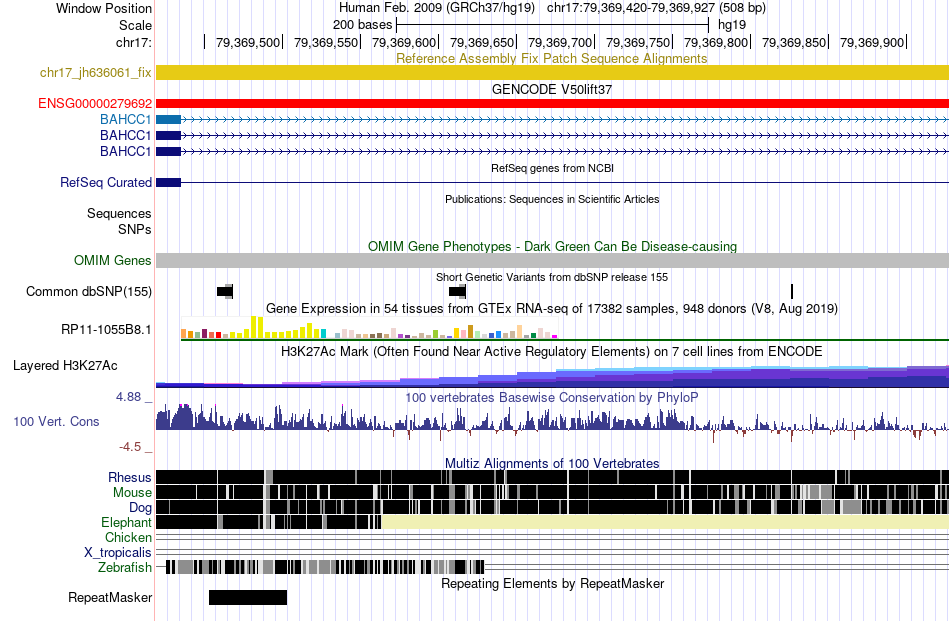Select the Rhesus alignment label
The width and height of the screenshot is (950, 621).
(x=130, y=477)
